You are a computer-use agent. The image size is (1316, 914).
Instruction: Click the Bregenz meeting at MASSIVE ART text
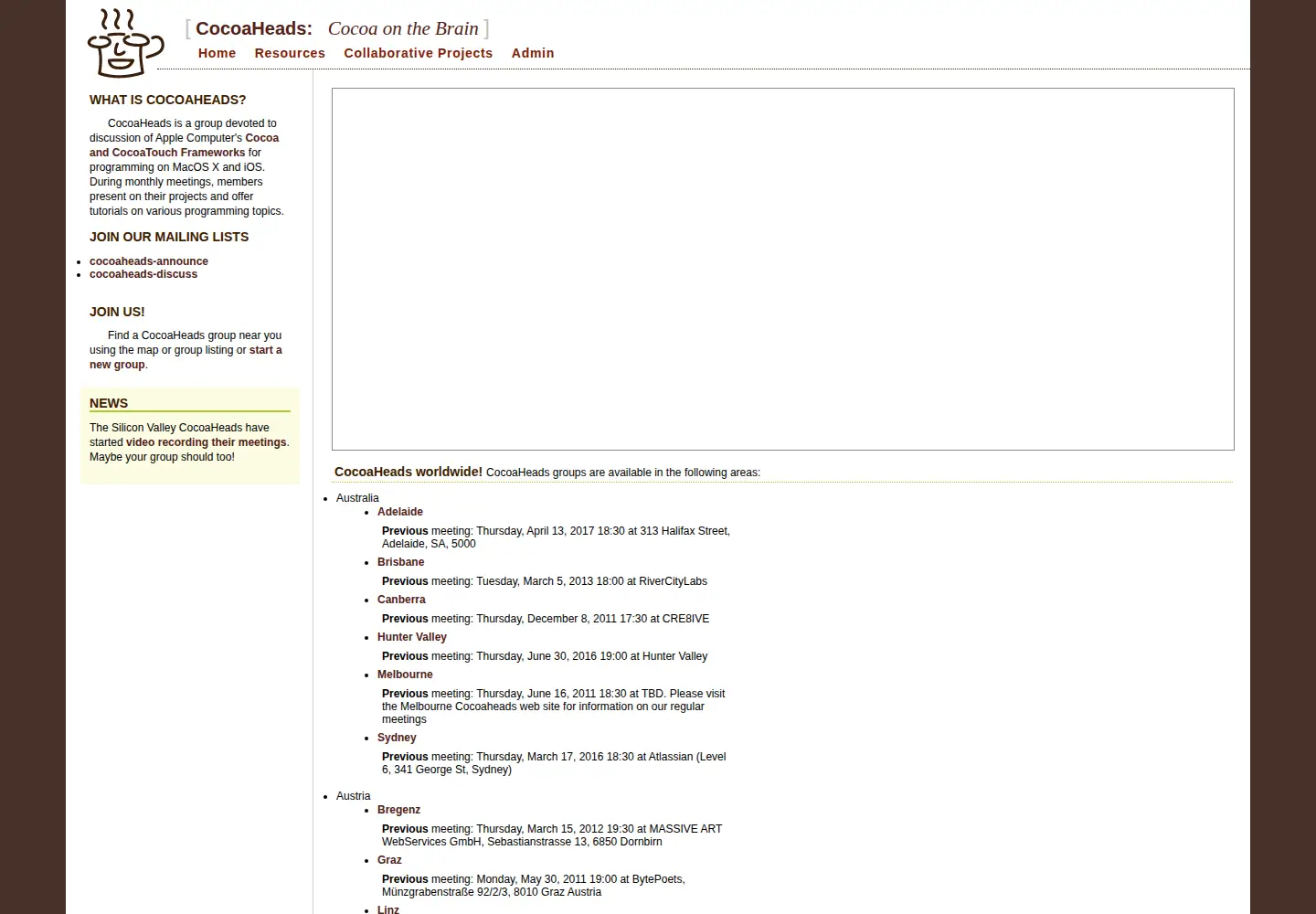(552, 835)
